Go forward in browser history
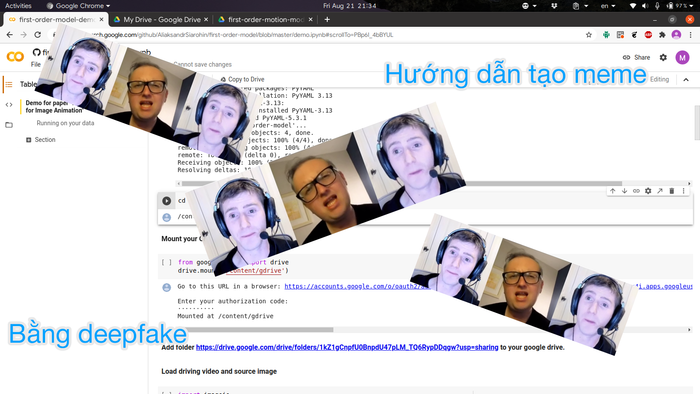 tap(24, 35)
